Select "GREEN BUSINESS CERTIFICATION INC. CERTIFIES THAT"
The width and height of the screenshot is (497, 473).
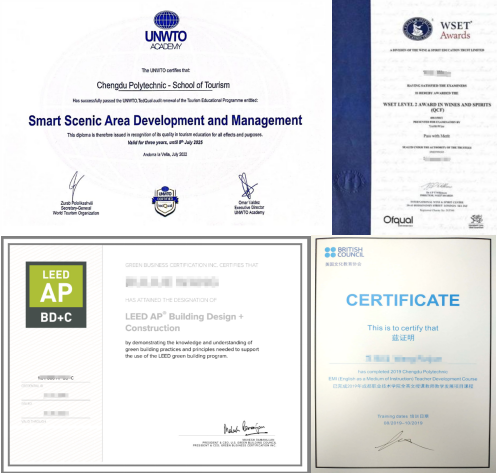pos(192,265)
